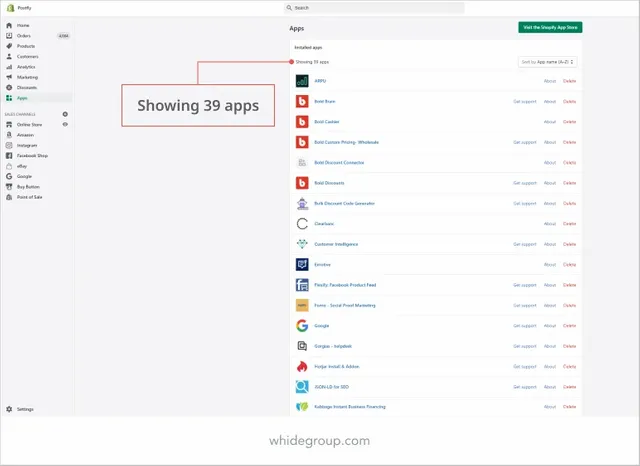Click Get support for Customer Intelligence
Screen dimensions: 640x466
coord(525,244)
